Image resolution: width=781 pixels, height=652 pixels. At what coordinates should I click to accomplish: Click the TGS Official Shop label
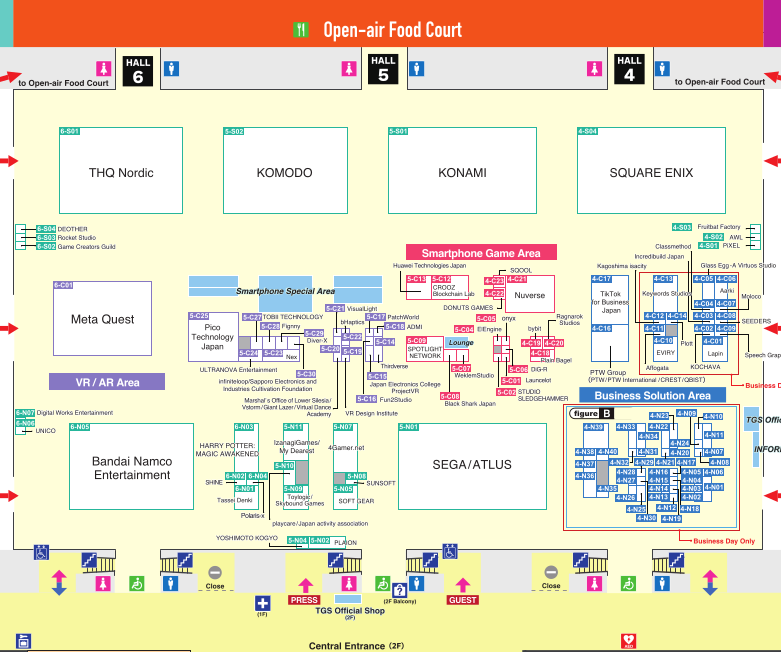click(350, 611)
